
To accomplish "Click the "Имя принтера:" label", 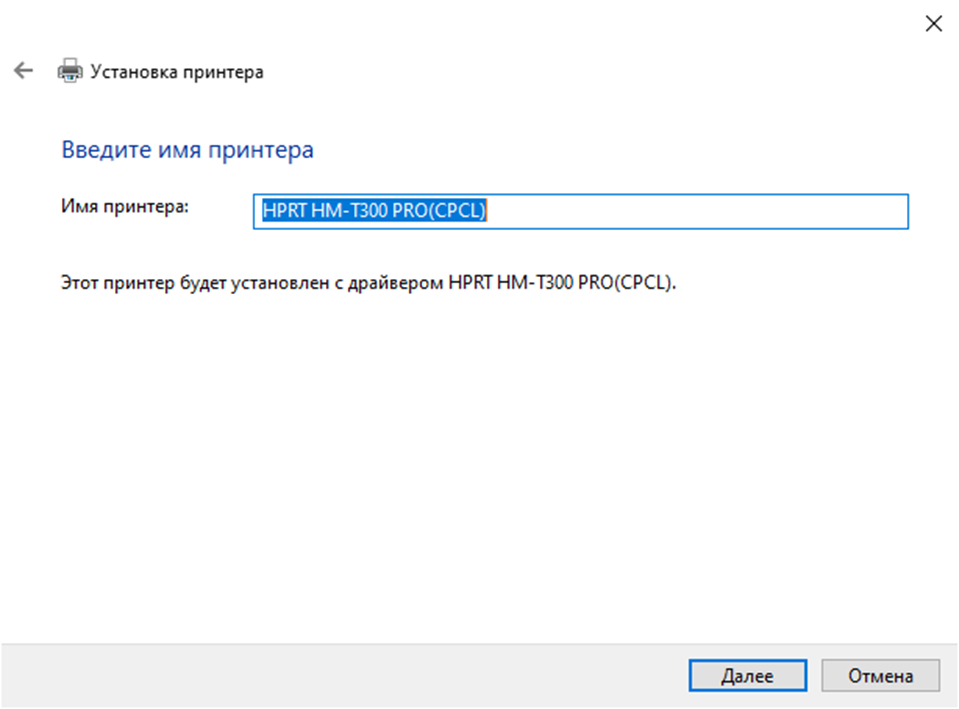I will [125, 206].
